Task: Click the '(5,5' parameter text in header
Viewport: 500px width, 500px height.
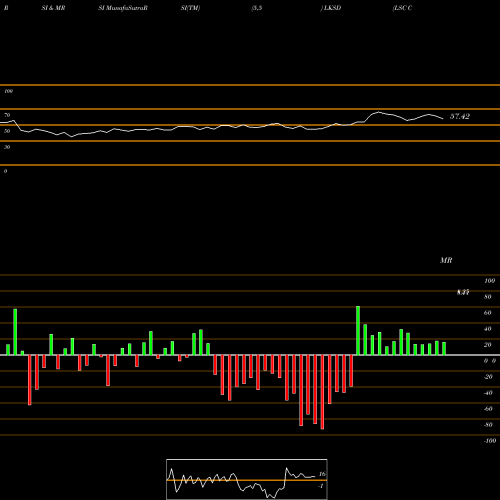Action: pos(257,8)
